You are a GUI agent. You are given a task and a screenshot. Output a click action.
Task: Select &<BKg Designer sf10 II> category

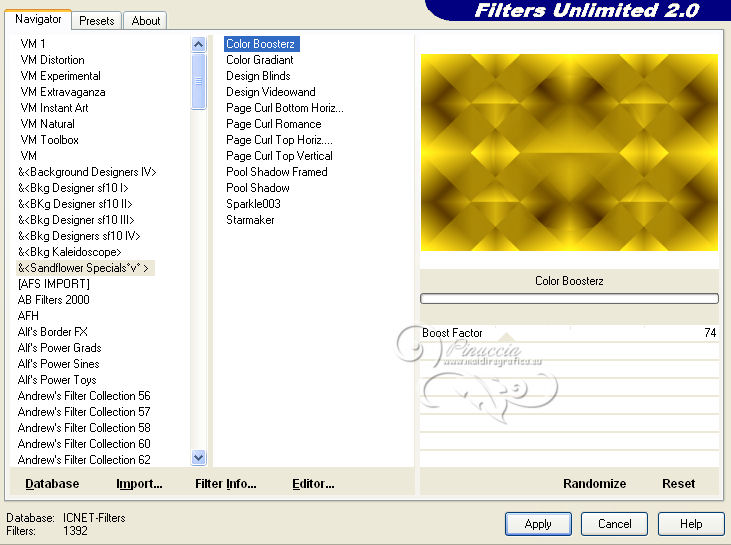pos(75,204)
